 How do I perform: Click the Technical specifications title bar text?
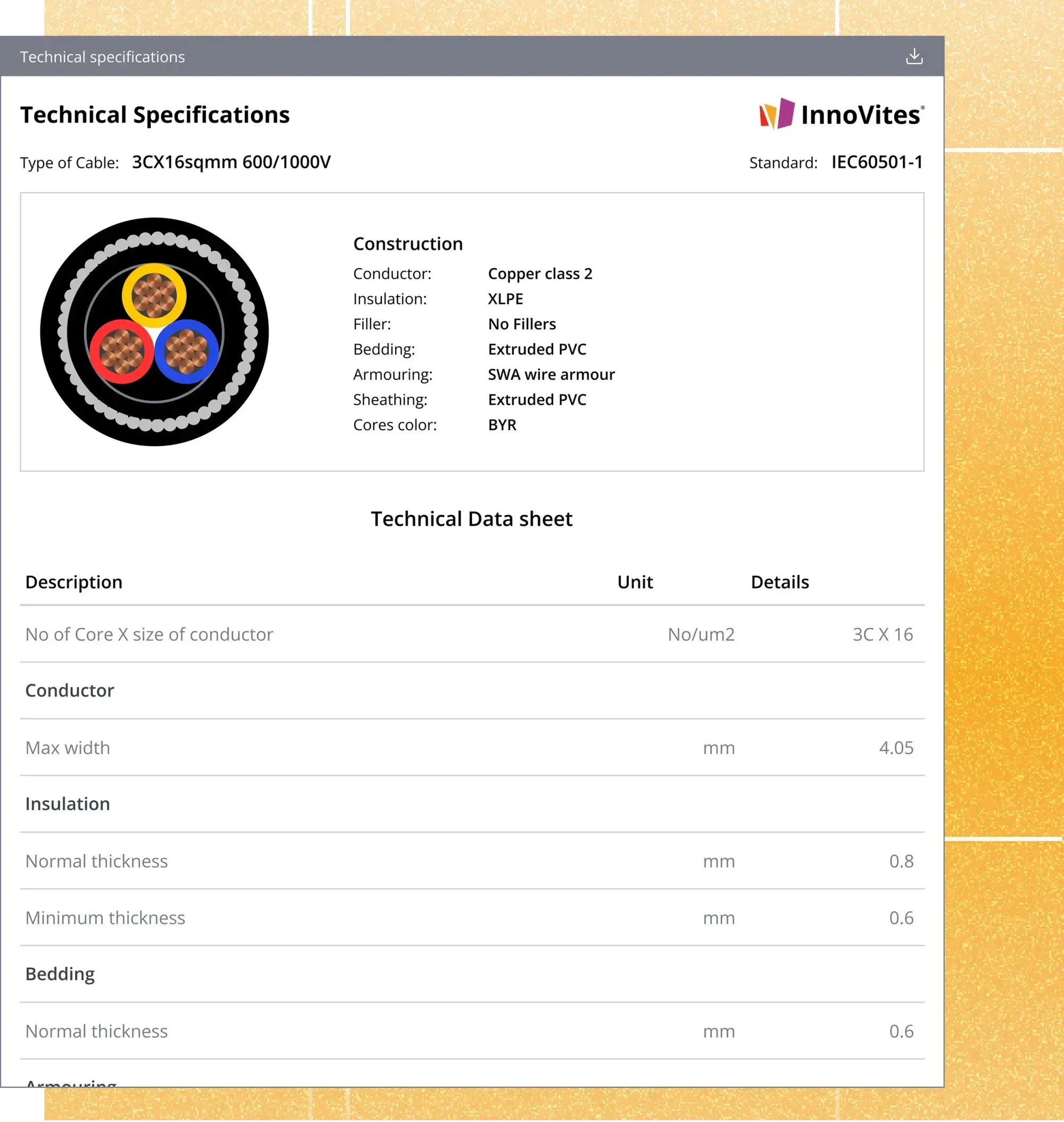102,57
